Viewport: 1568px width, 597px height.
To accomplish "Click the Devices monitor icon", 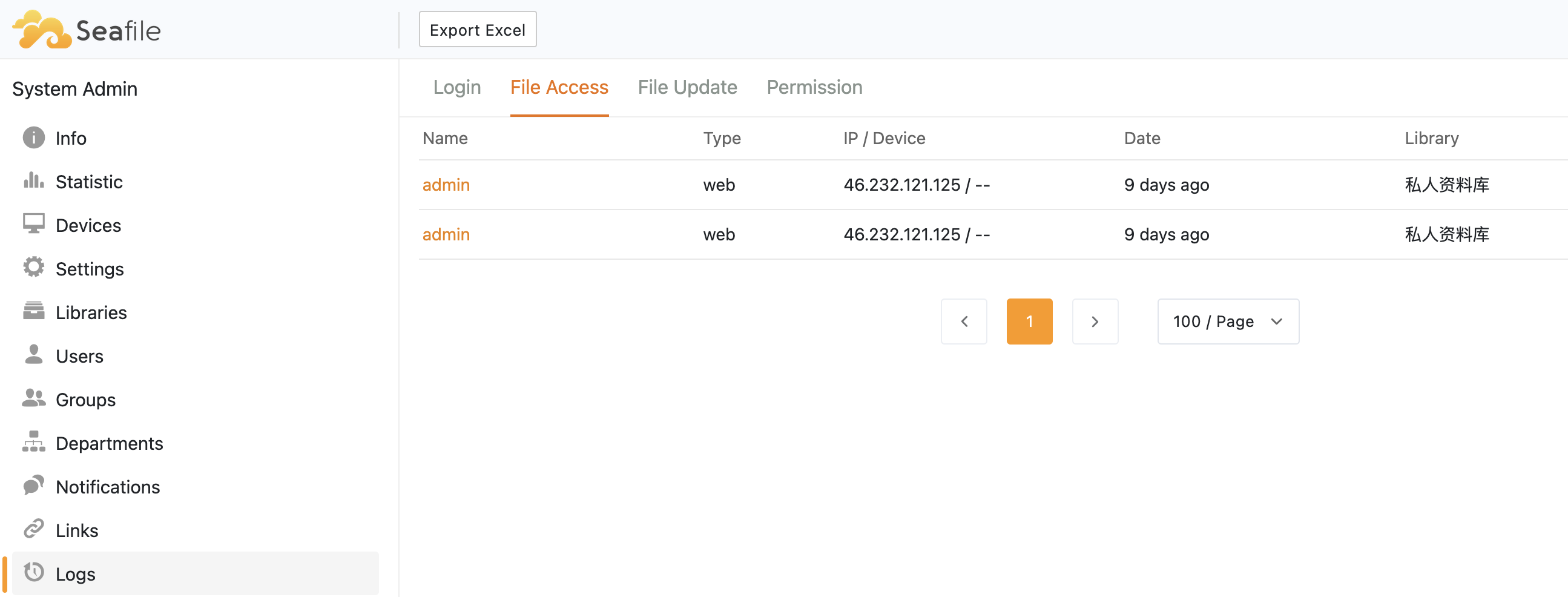I will pos(33,224).
